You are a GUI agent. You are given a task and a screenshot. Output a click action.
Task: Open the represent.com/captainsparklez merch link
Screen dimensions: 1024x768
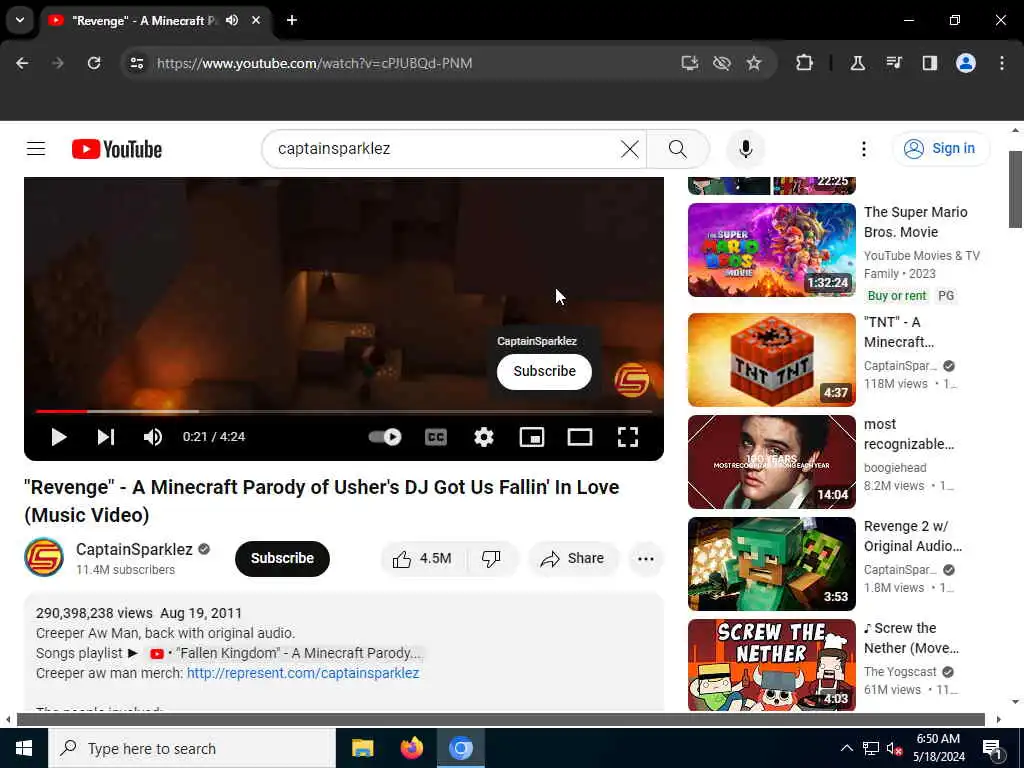coord(303,673)
